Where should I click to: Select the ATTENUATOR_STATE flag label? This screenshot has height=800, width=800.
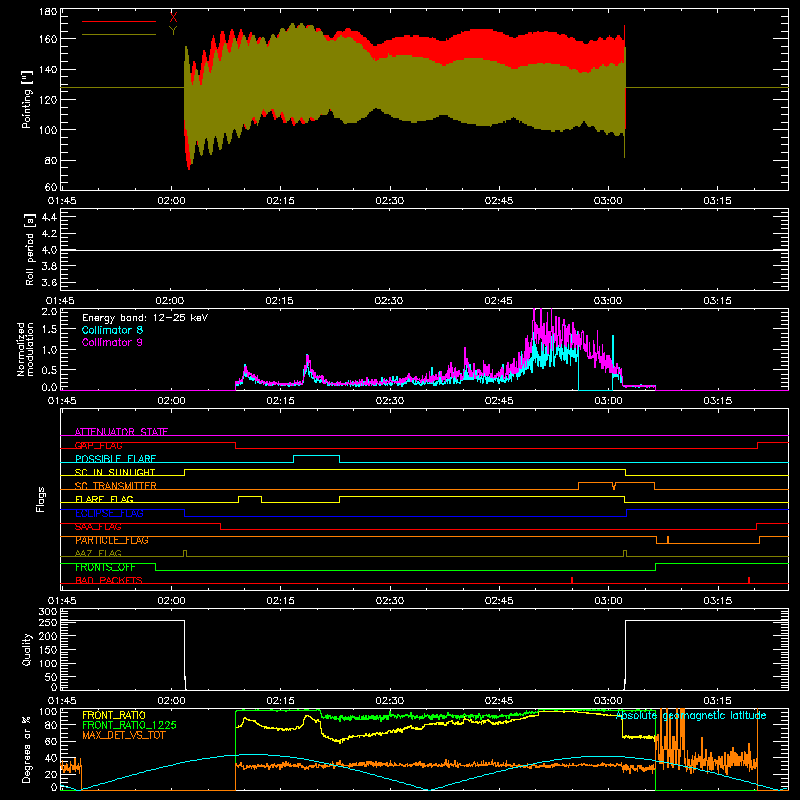[121, 432]
